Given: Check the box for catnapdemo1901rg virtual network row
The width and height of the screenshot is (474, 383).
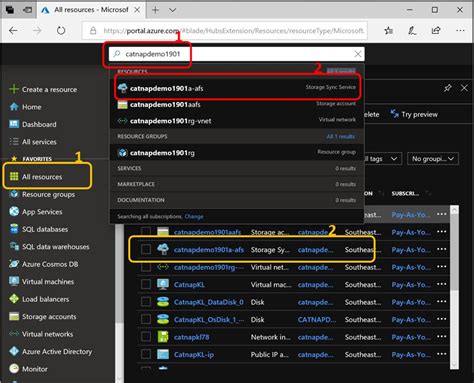Looking at the screenshot, I should (x=146, y=267).
